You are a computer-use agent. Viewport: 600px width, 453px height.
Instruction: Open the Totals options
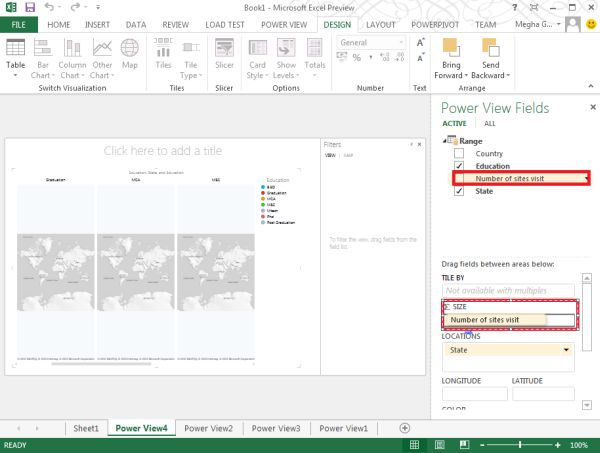pos(315,57)
